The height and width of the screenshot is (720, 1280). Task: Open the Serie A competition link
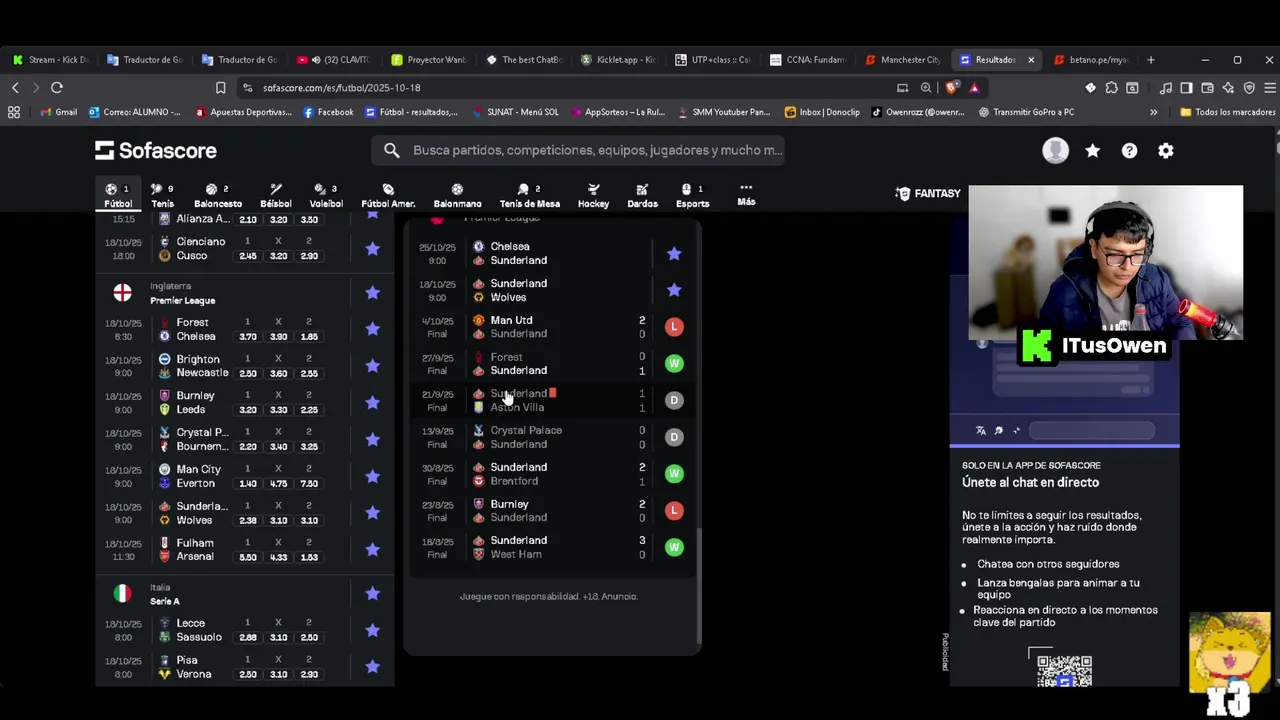(165, 601)
